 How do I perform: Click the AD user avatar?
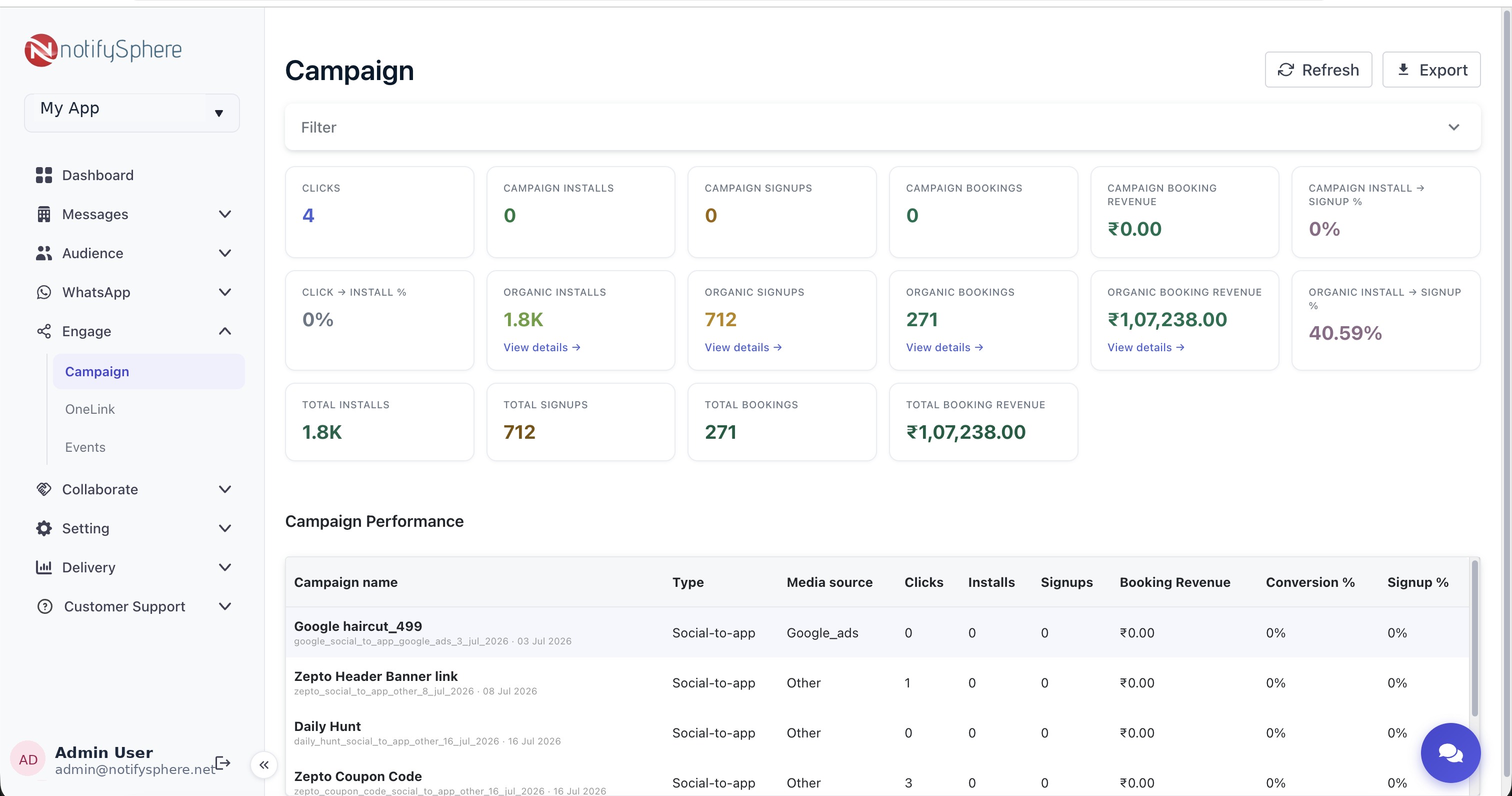point(28,759)
